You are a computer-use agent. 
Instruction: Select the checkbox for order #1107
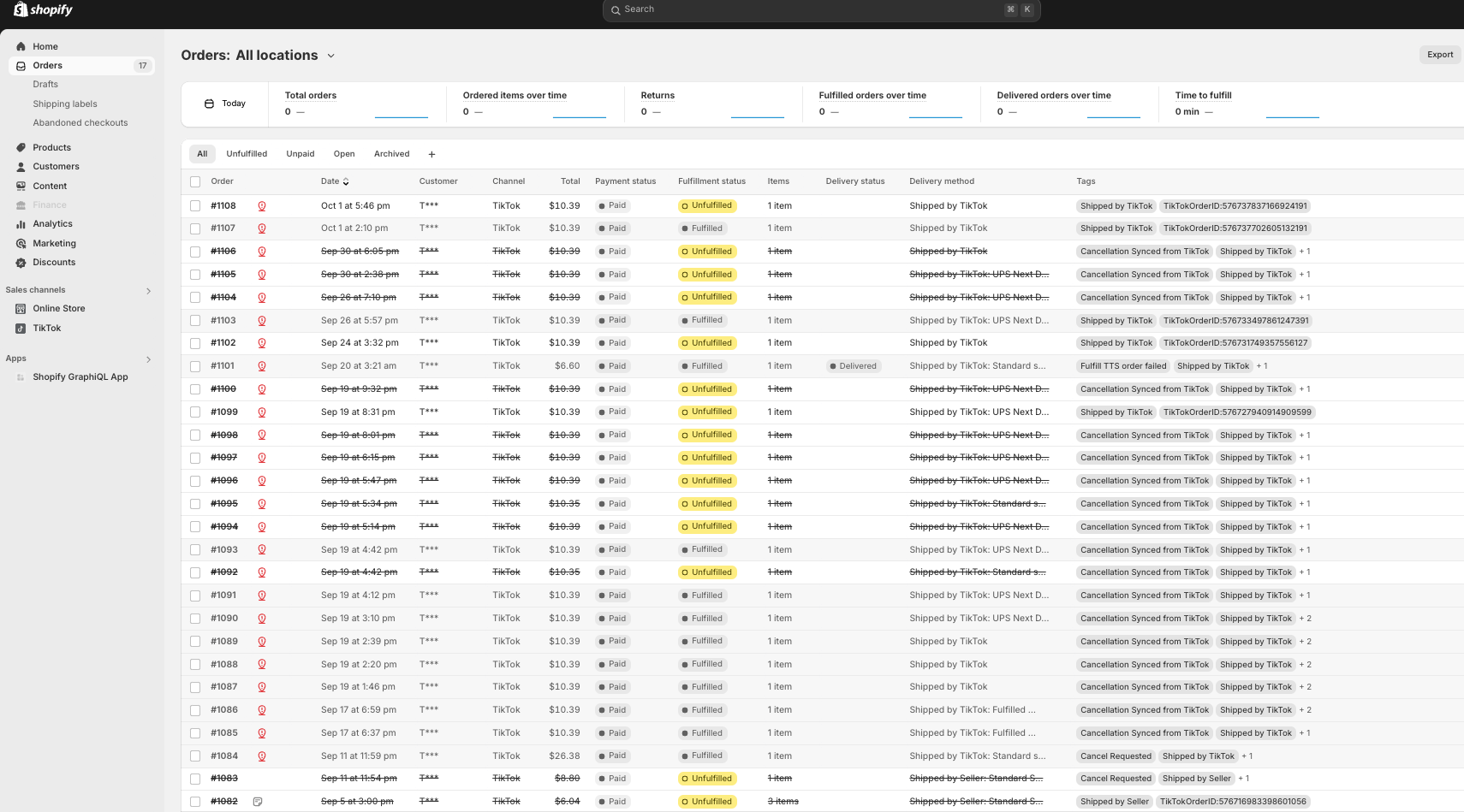tap(195, 228)
